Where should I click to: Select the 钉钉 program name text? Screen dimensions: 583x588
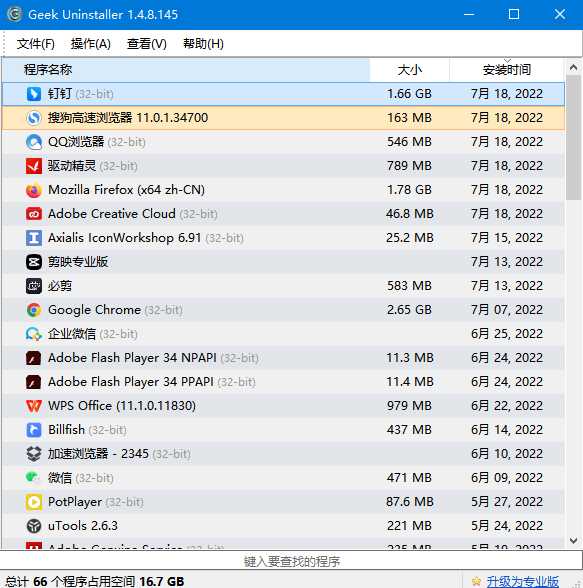coord(60,94)
